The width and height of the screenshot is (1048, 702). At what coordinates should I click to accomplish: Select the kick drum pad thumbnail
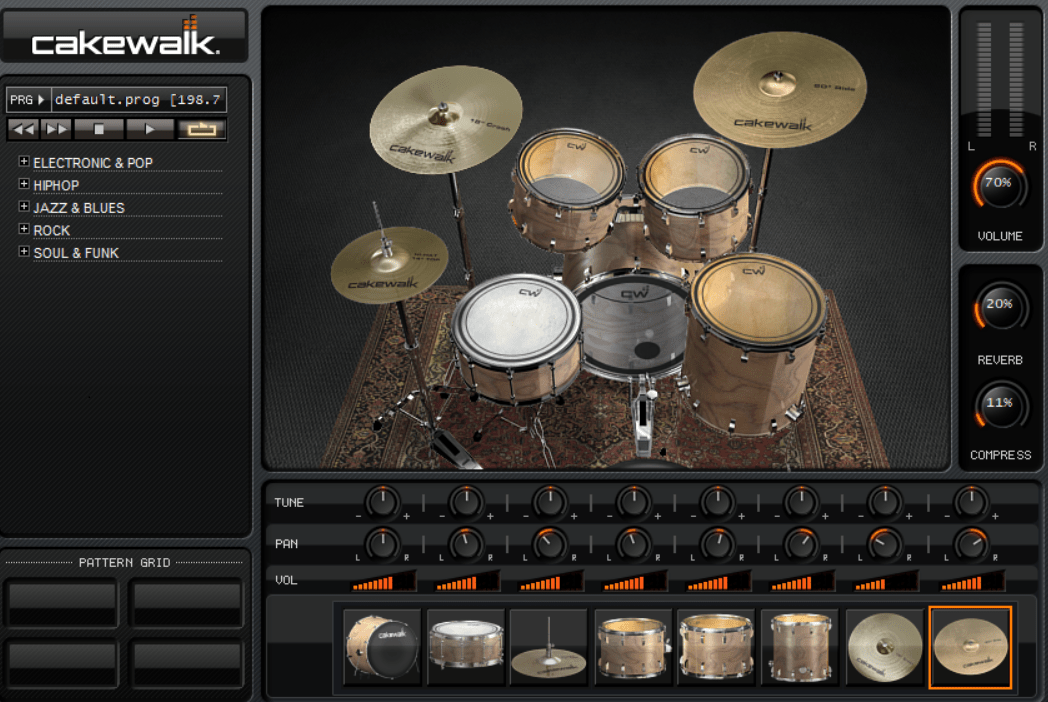coord(382,647)
